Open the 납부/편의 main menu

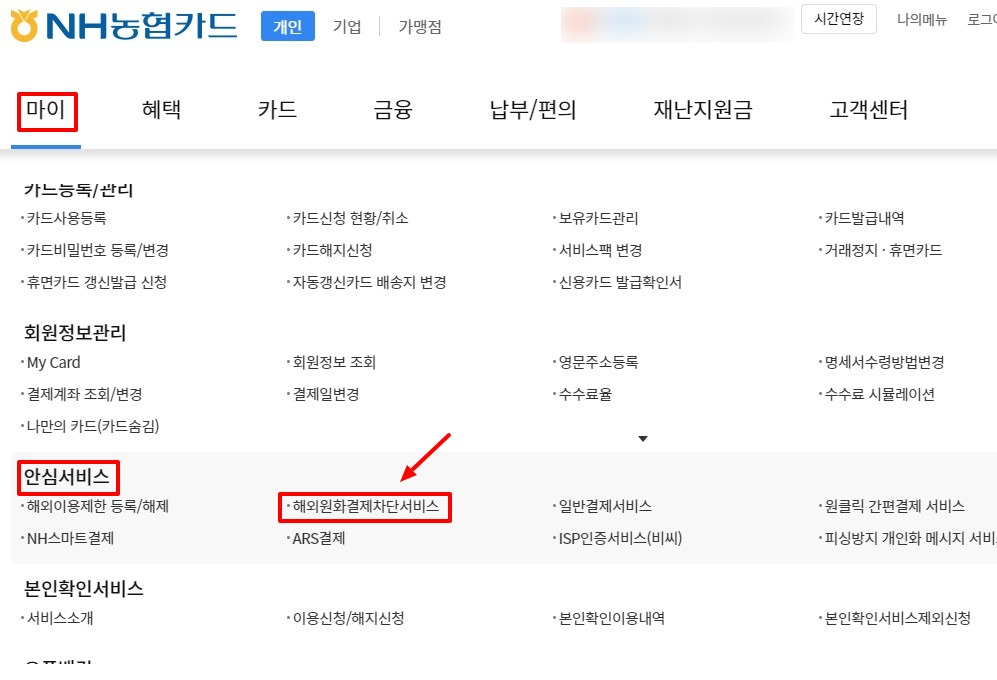(533, 109)
